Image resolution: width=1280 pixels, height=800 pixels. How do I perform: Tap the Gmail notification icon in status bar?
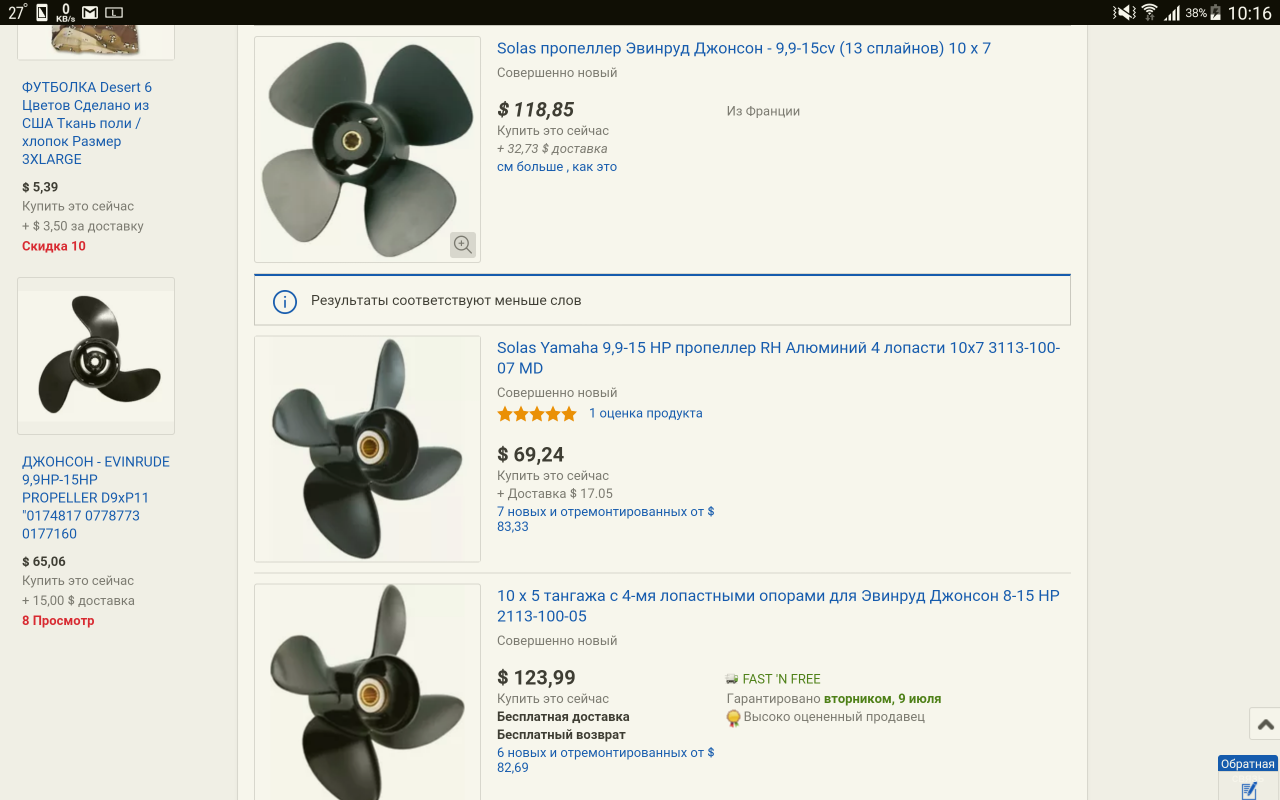[x=90, y=13]
